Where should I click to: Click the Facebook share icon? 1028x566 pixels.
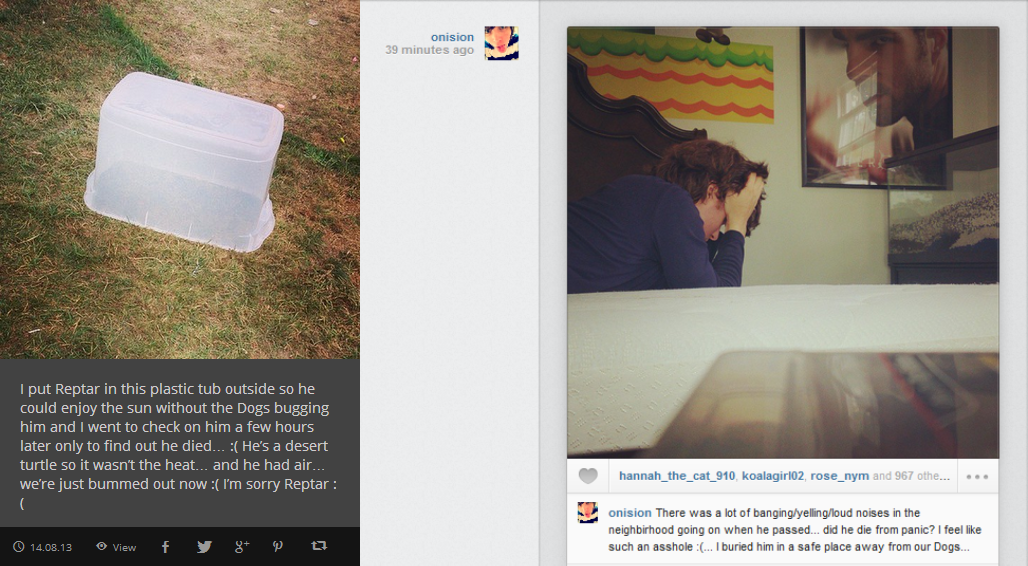point(165,546)
